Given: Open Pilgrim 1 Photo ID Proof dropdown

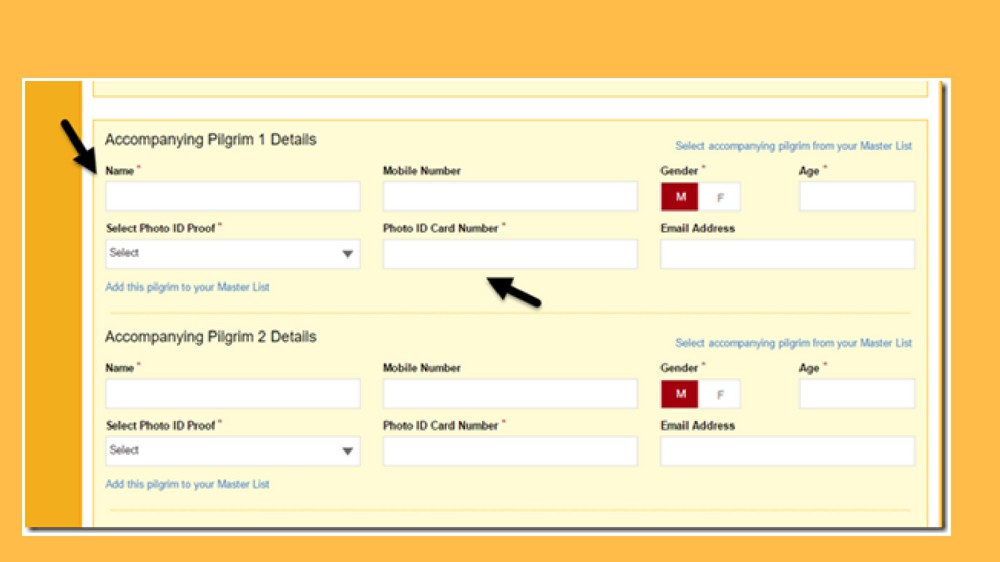Looking at the screenshot, I should click(233, 254).
